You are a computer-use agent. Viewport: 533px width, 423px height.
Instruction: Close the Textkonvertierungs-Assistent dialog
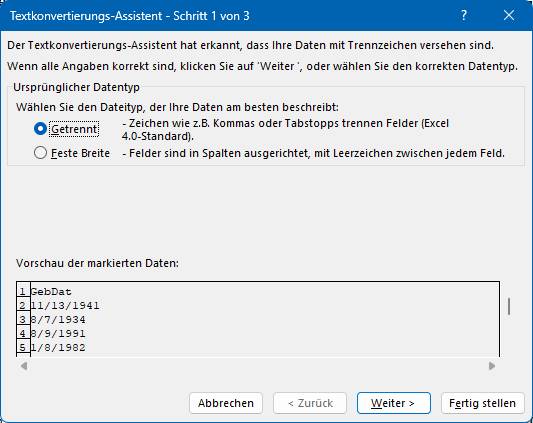pos(509,15)
